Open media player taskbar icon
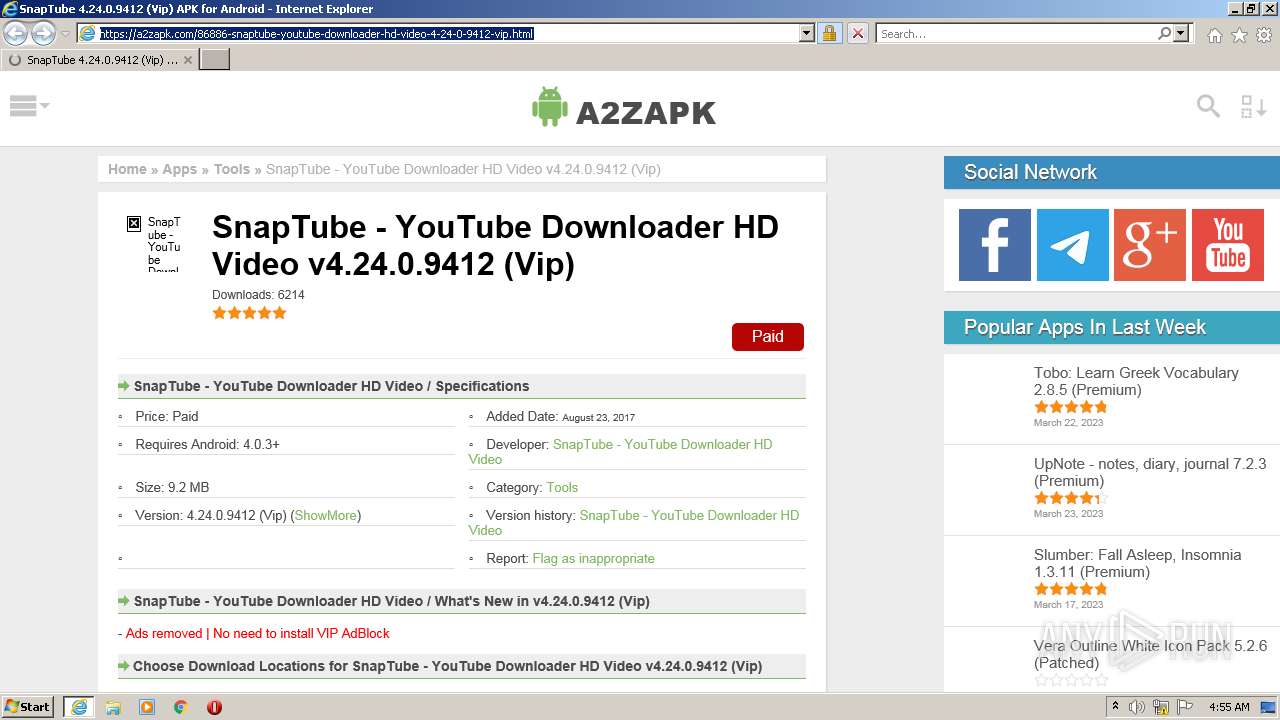 147,707
